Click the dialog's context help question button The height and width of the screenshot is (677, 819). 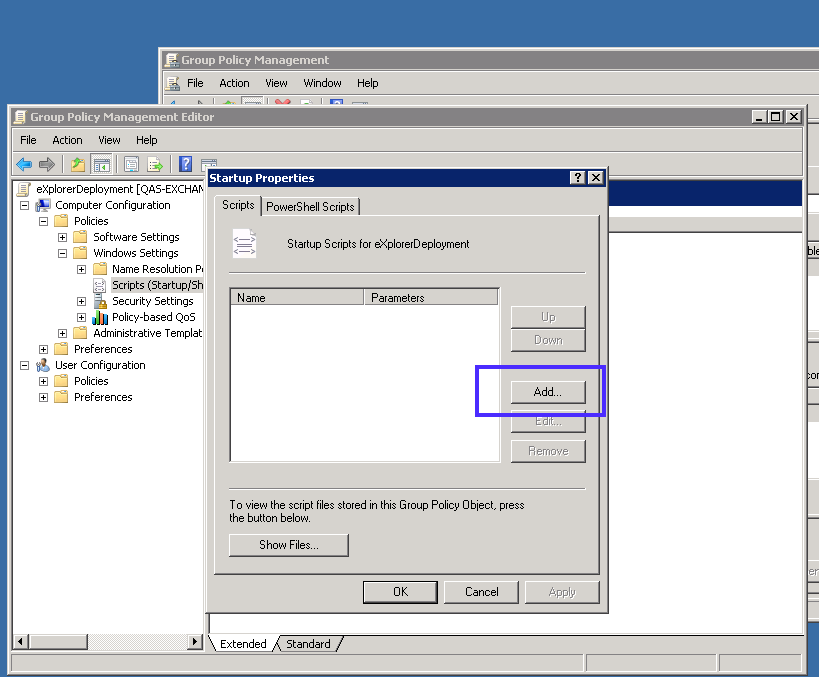577,177
